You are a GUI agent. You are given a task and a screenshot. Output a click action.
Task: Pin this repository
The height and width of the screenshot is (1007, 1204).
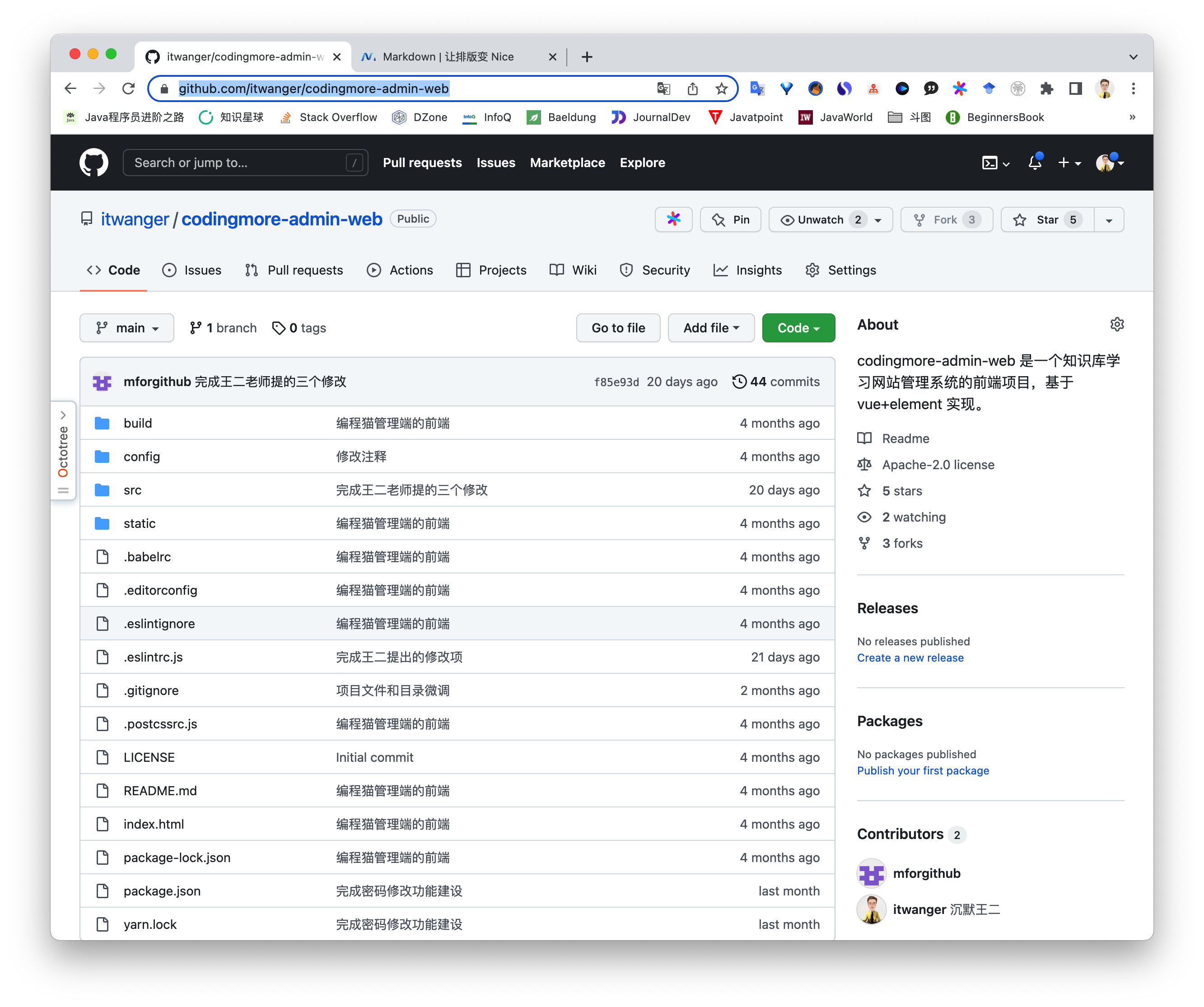[730, 219]
